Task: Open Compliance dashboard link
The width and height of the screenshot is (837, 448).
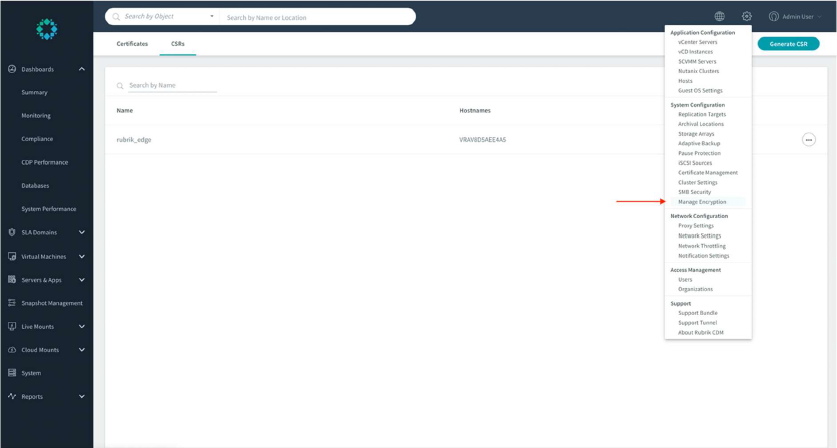Action: (37, 139)
